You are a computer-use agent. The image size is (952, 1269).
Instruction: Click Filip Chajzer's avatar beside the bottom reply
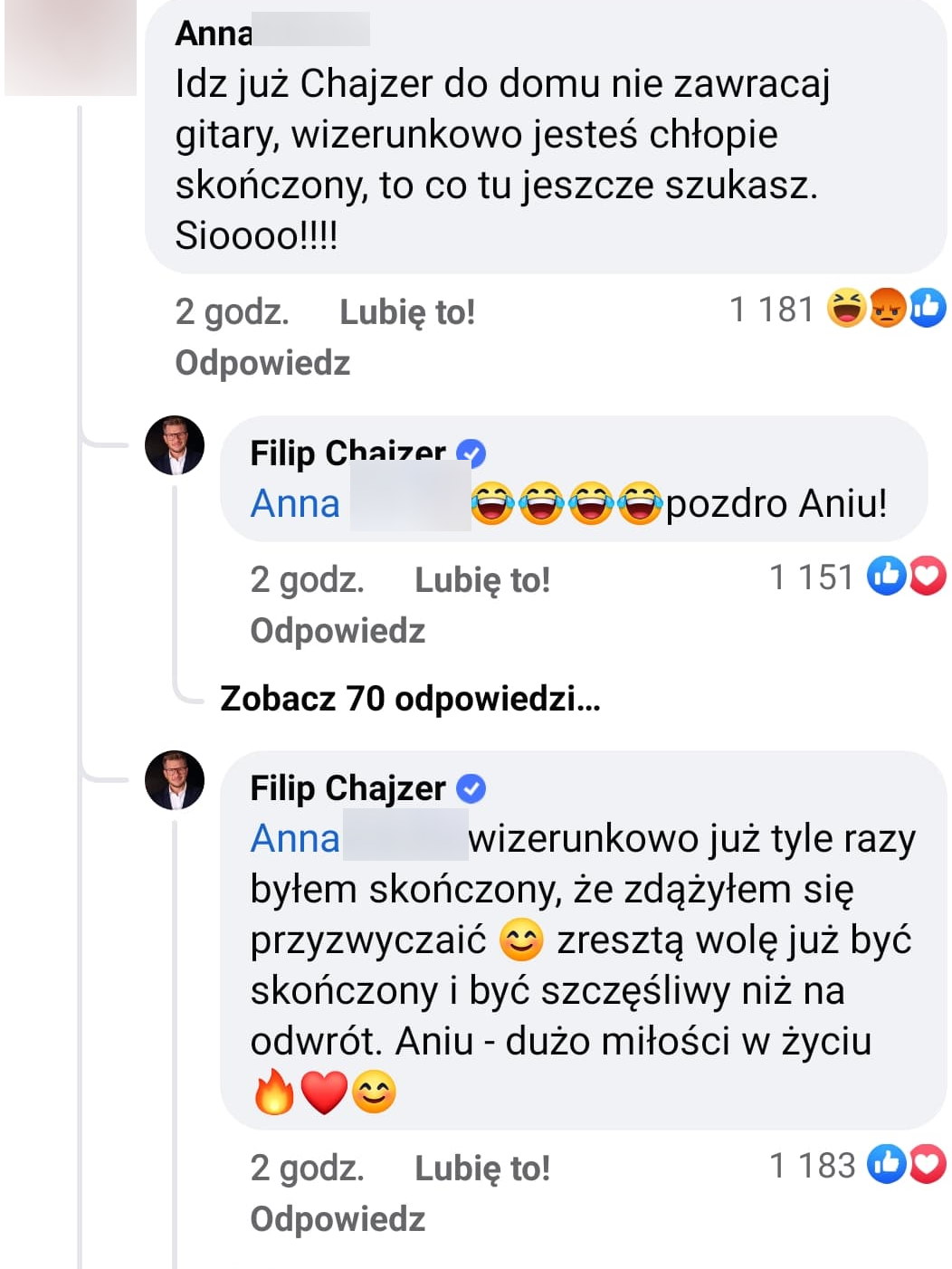point(175,780)
